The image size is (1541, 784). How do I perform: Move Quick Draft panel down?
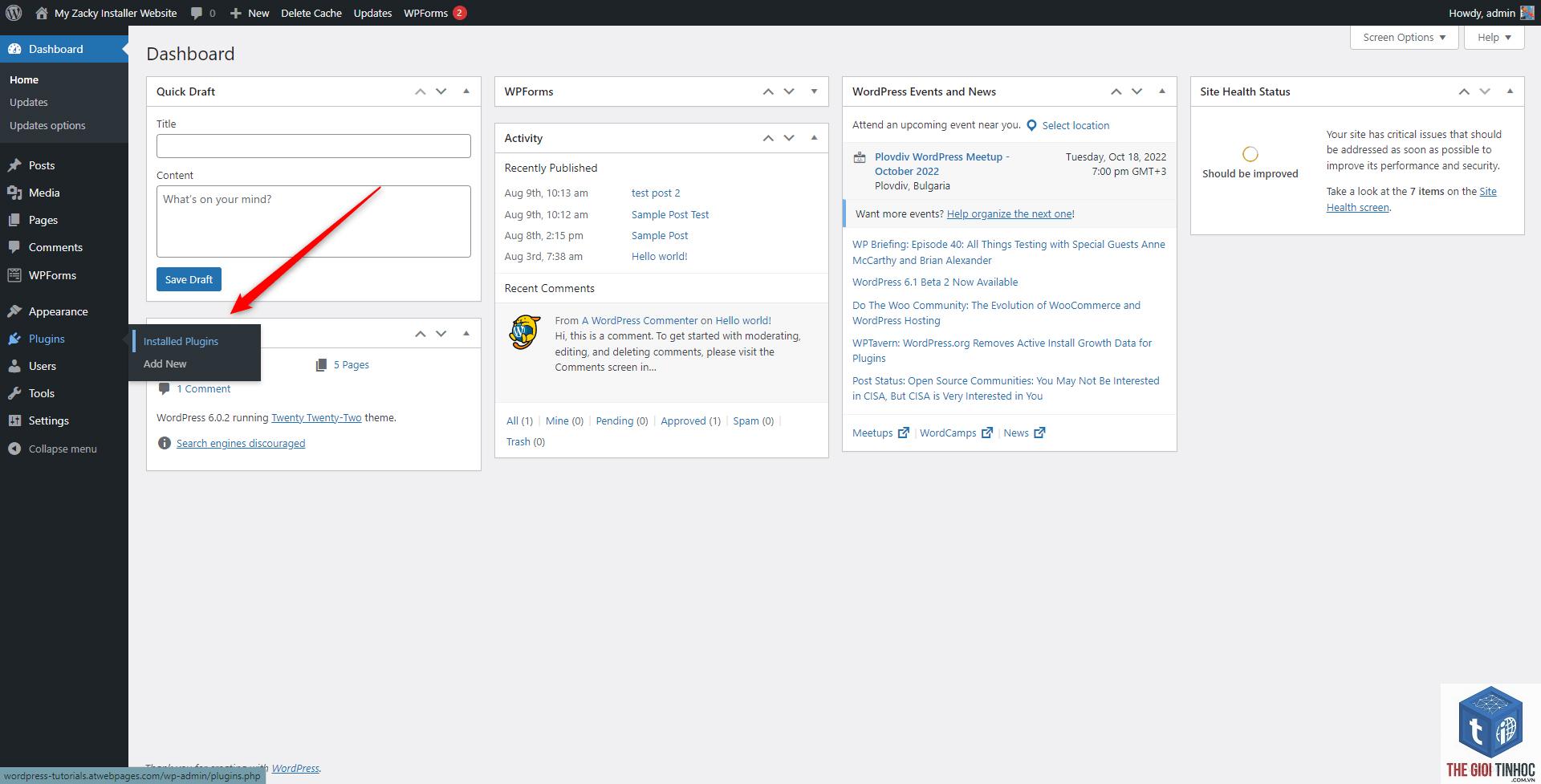click(441, 91)
